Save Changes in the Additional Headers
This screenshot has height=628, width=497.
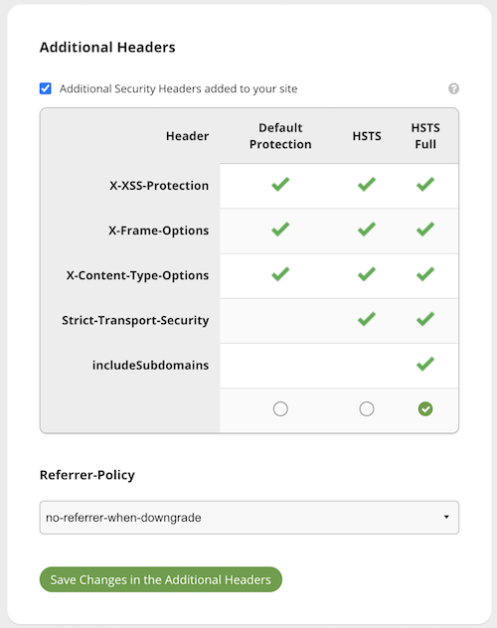coord(161,579)
